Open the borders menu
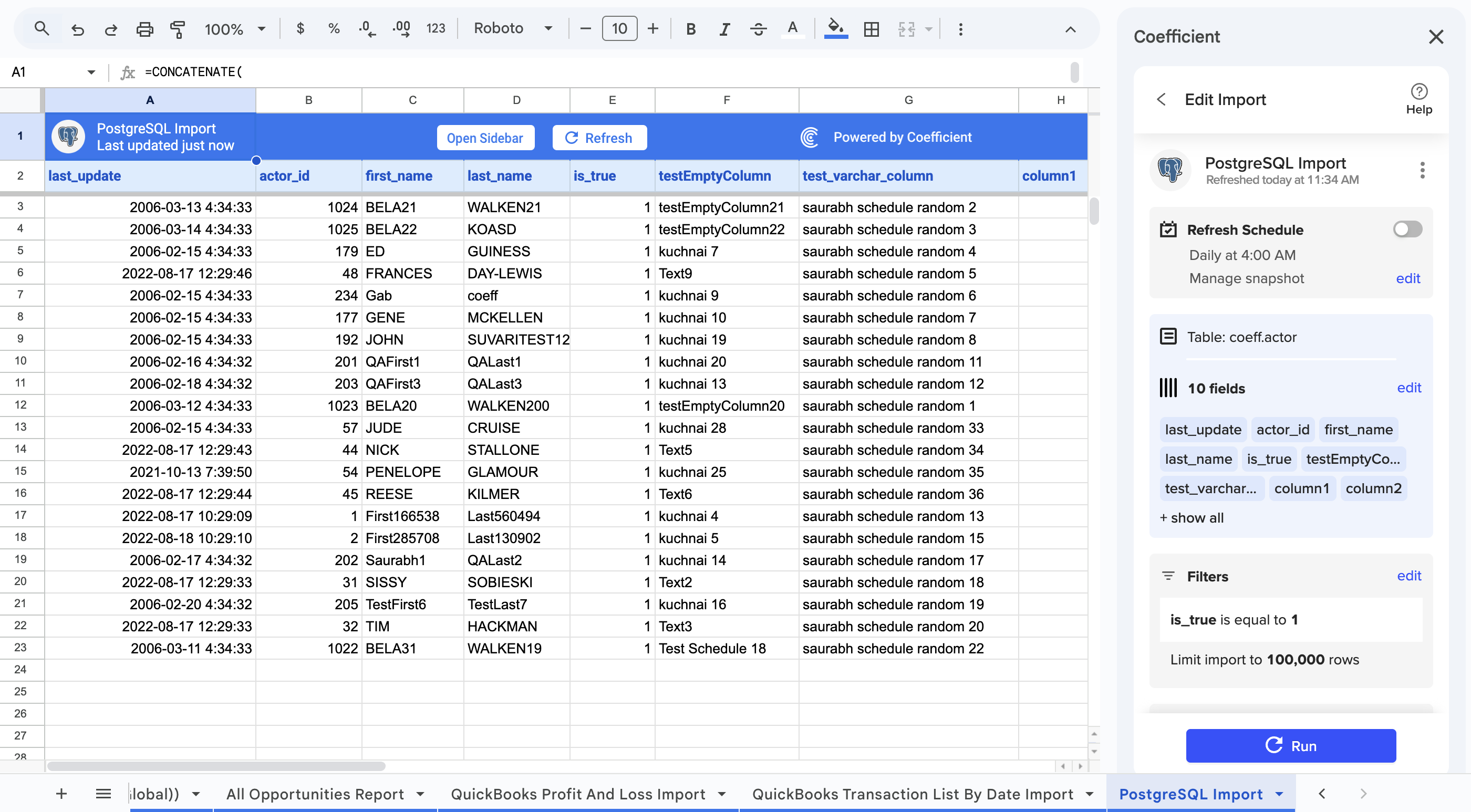Screen dimensions: 1471x812 (871, 28)
